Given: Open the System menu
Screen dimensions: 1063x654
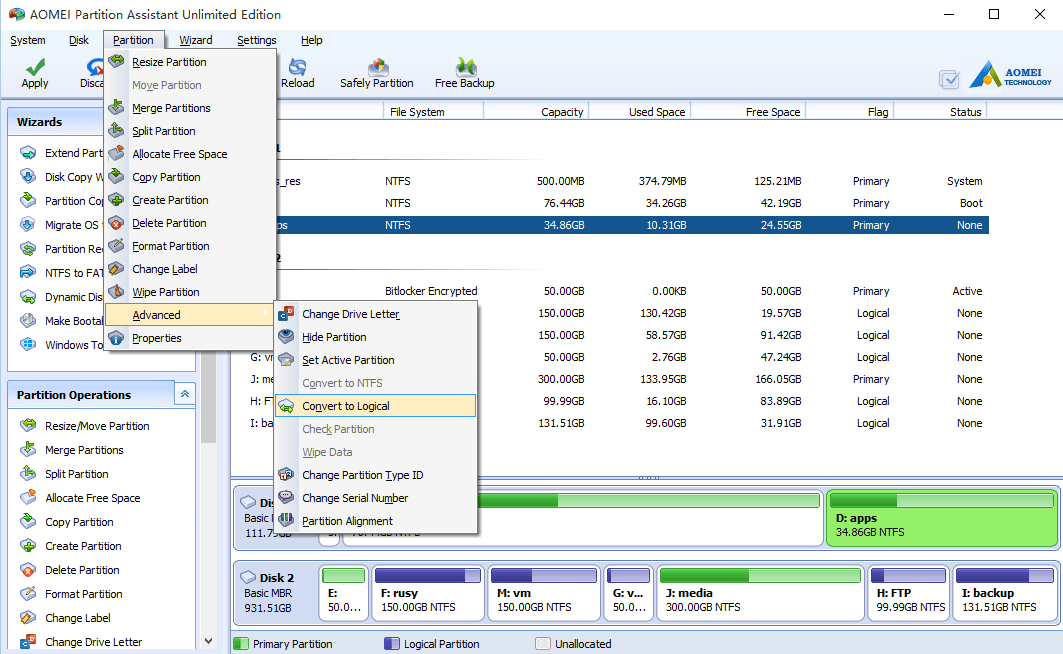Looking at the screenshot, I should tap(28, 40).
